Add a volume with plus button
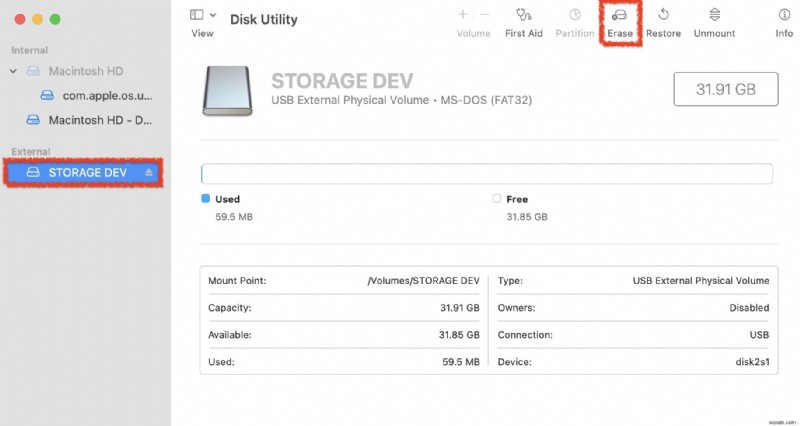This screenshot has height=426, width=800. pos(463,15)
